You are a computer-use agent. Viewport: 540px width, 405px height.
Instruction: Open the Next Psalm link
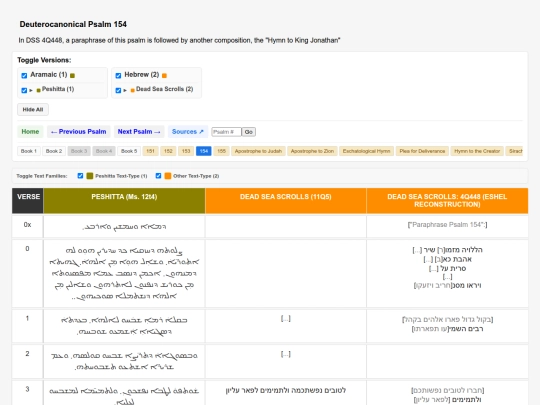tap(139, 132)
